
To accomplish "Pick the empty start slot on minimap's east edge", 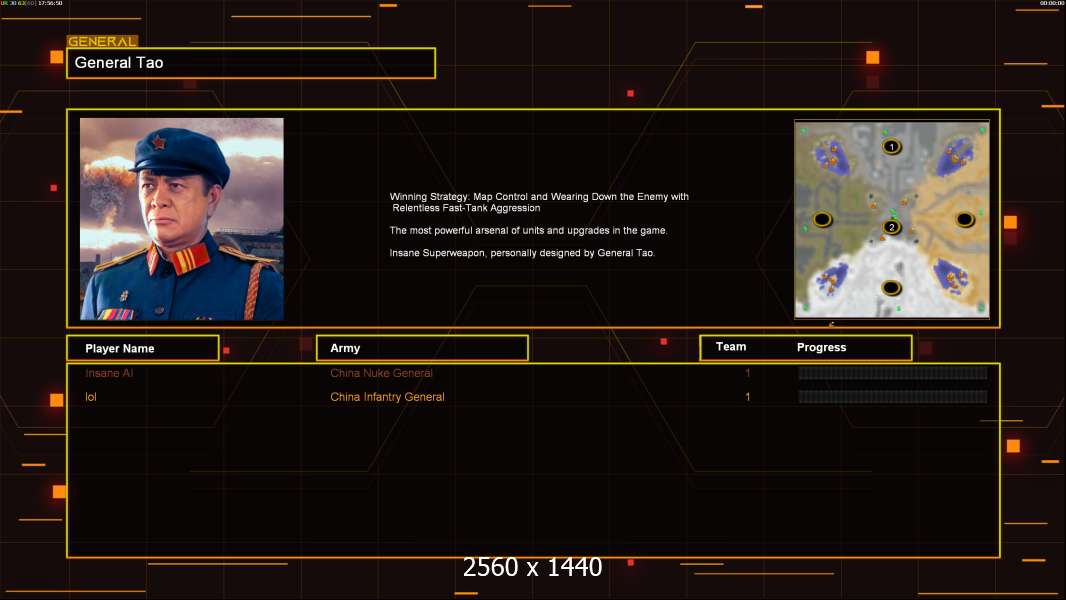I will point(965,219).
